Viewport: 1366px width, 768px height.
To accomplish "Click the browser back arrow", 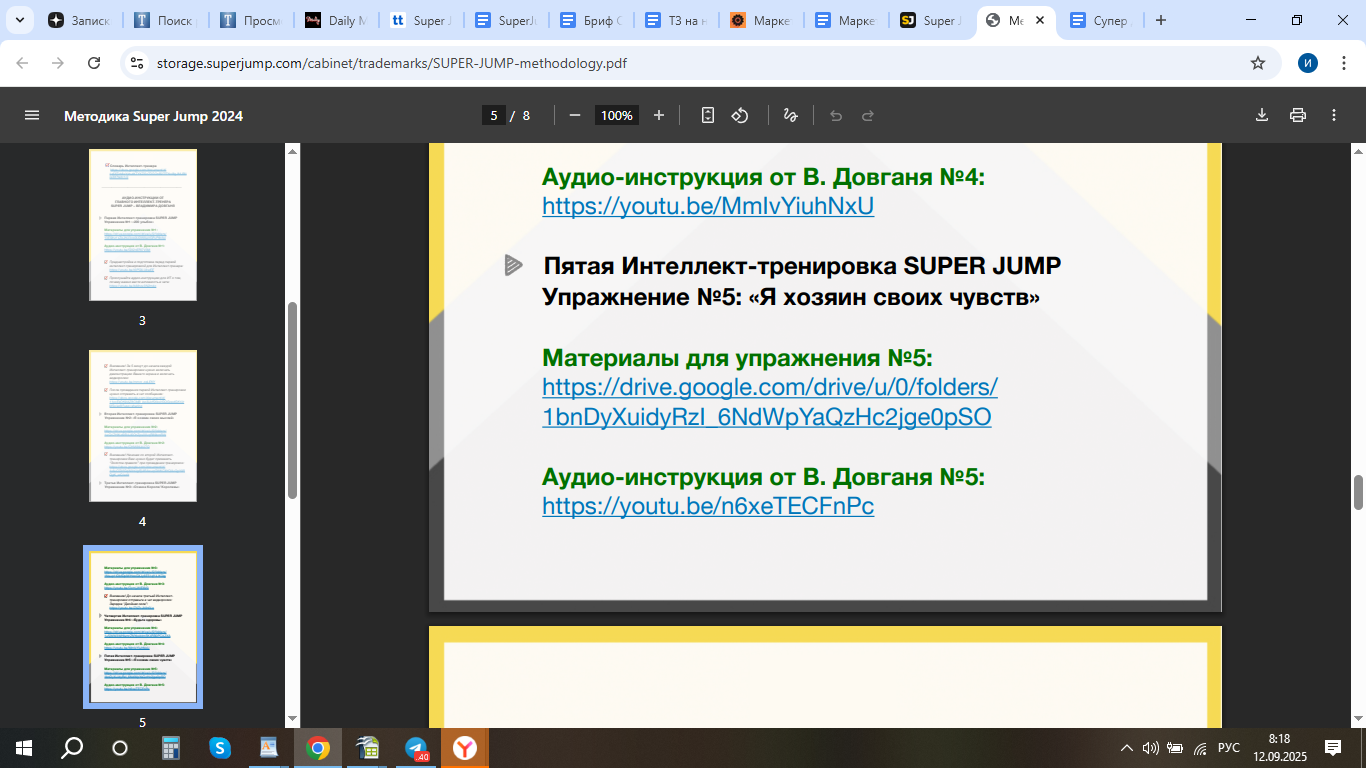I will [22, 62].
